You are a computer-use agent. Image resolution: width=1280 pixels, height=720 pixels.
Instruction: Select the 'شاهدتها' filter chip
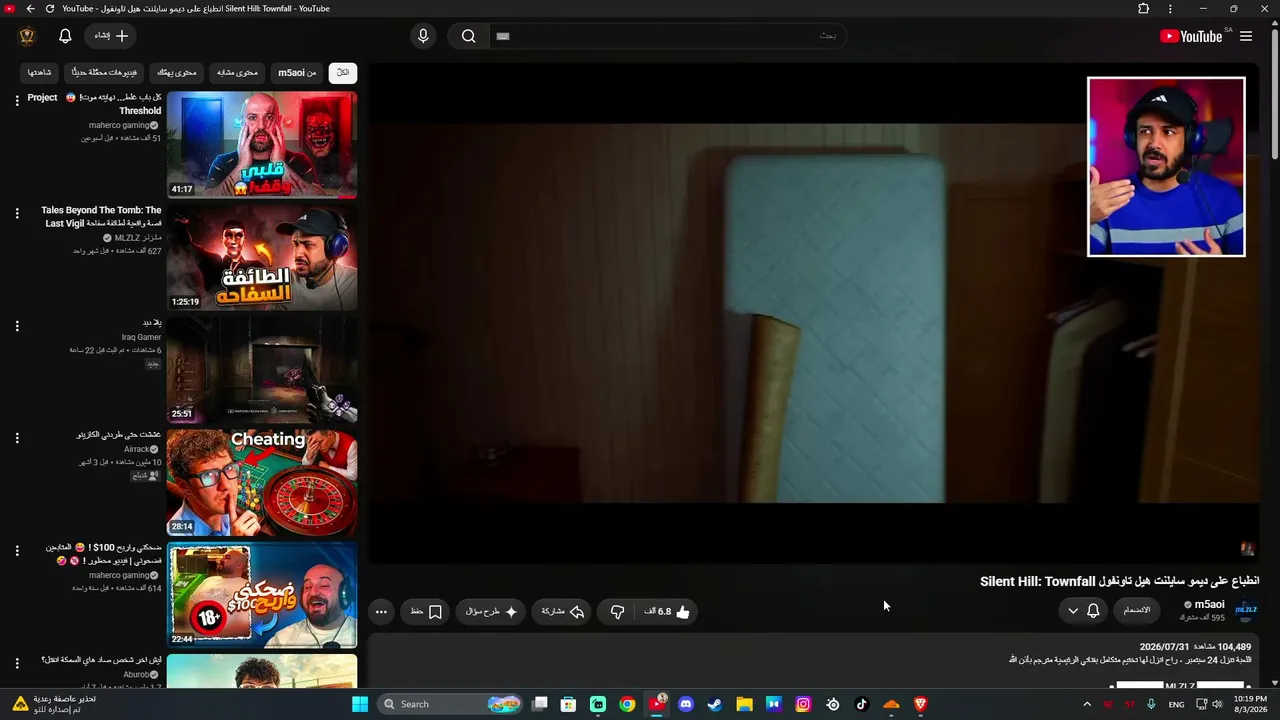tap(40, 73)
